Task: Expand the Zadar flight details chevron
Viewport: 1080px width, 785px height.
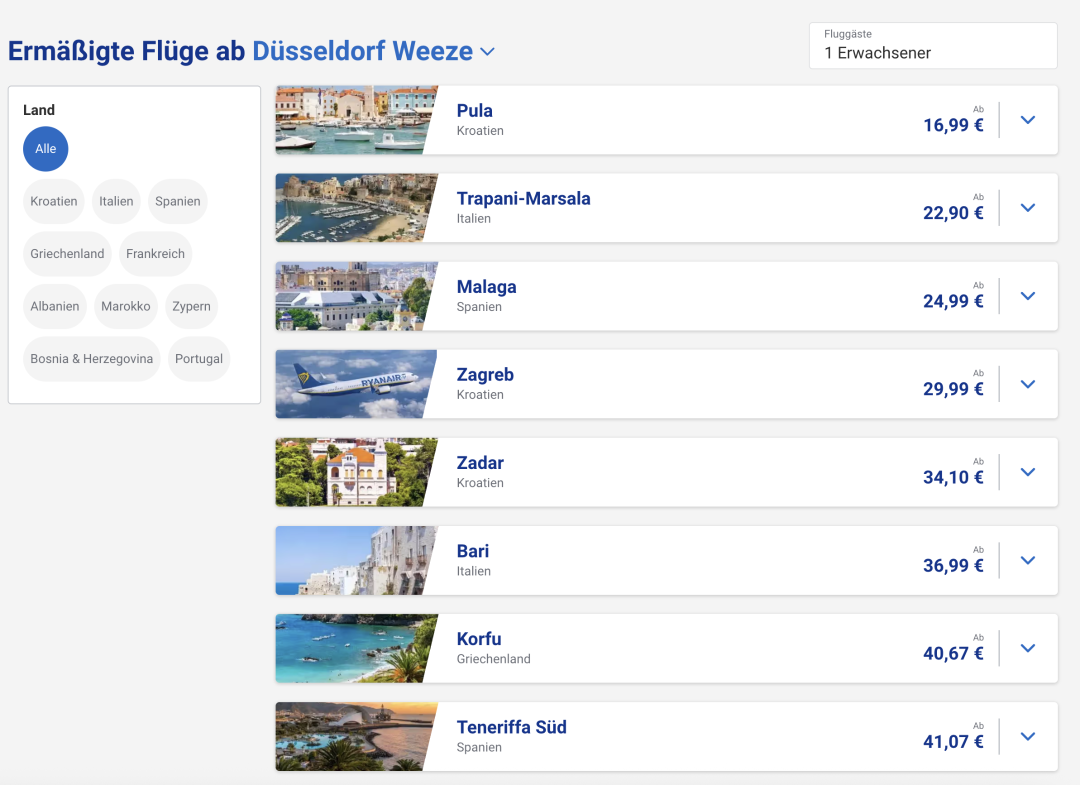Action: click(1028, 472)
